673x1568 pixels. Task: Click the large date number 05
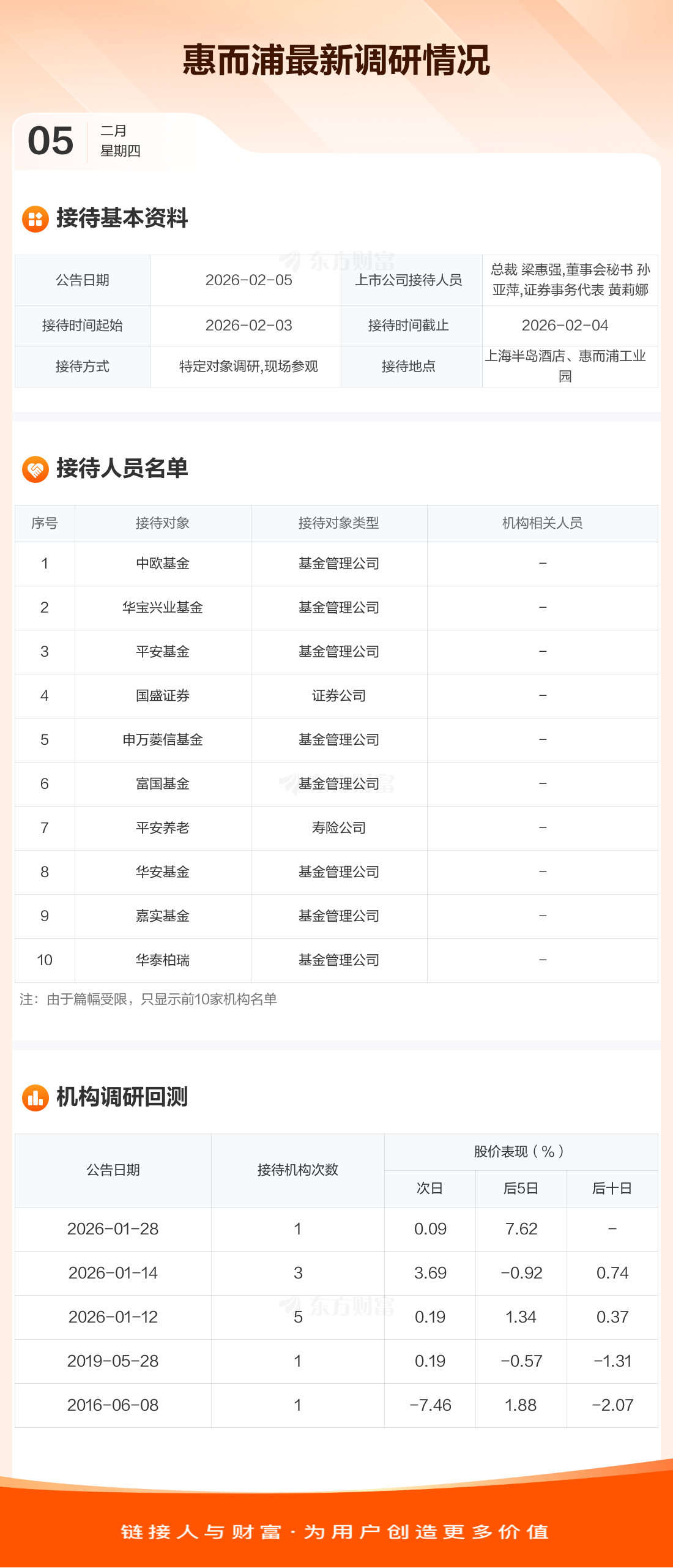(51, 141)
